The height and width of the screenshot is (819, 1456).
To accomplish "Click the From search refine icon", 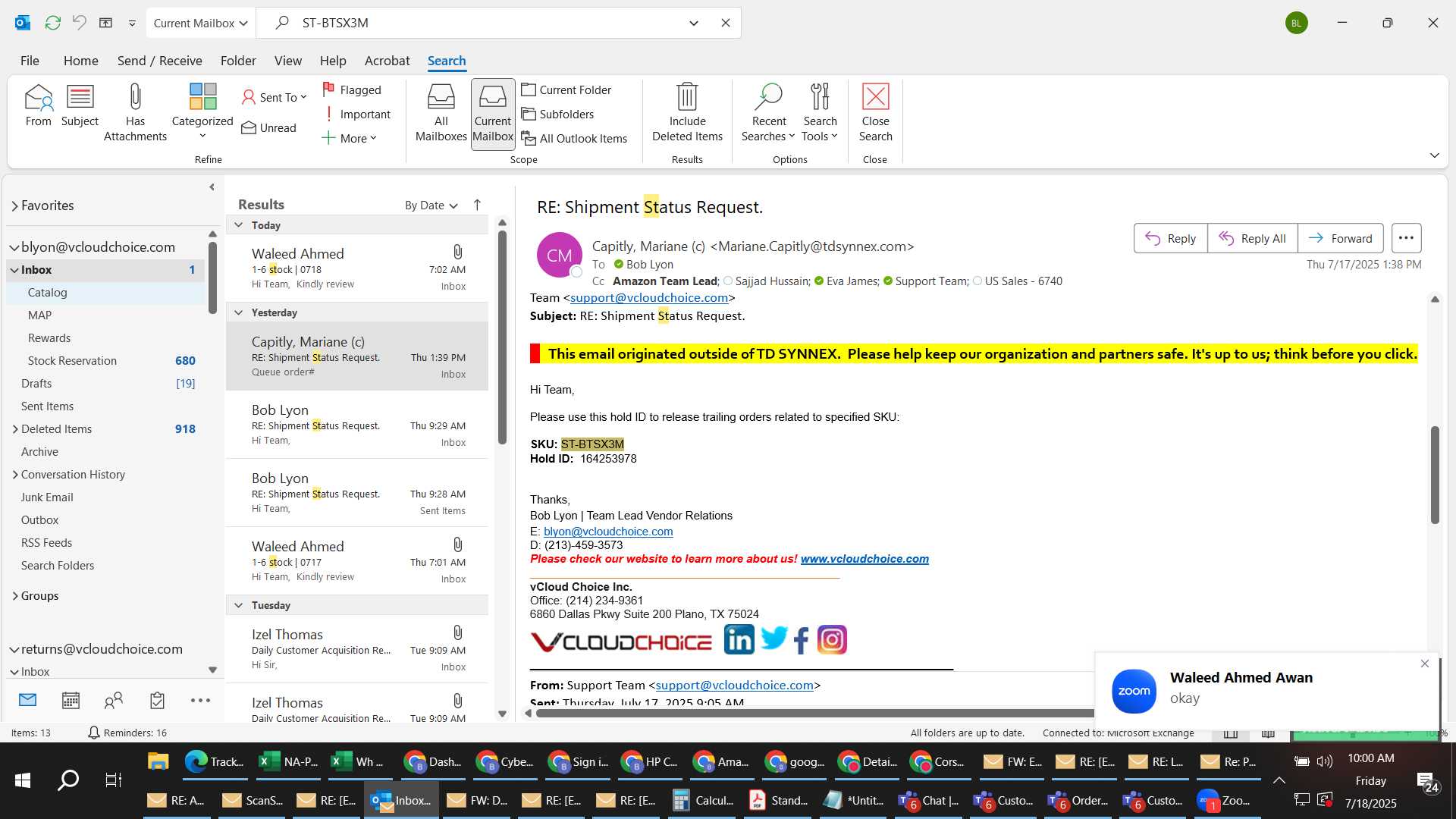I will coord(38,106).
